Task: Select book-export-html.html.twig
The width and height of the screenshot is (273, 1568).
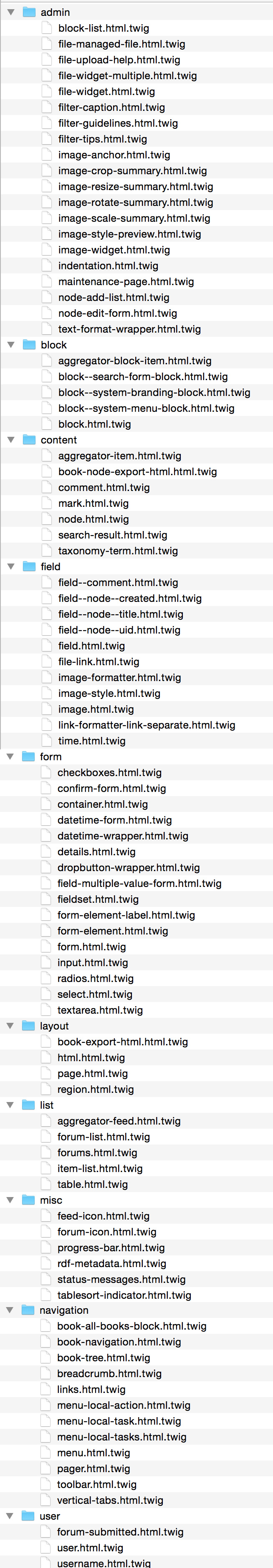Action: [x=123, y=1042]
